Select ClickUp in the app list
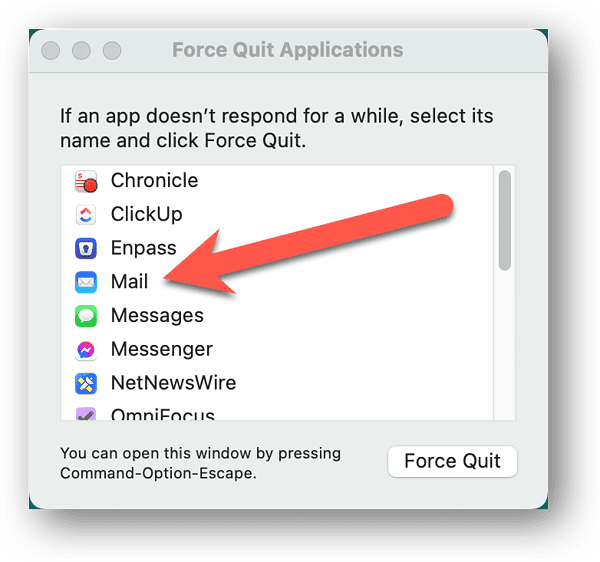 coord(146,215)
